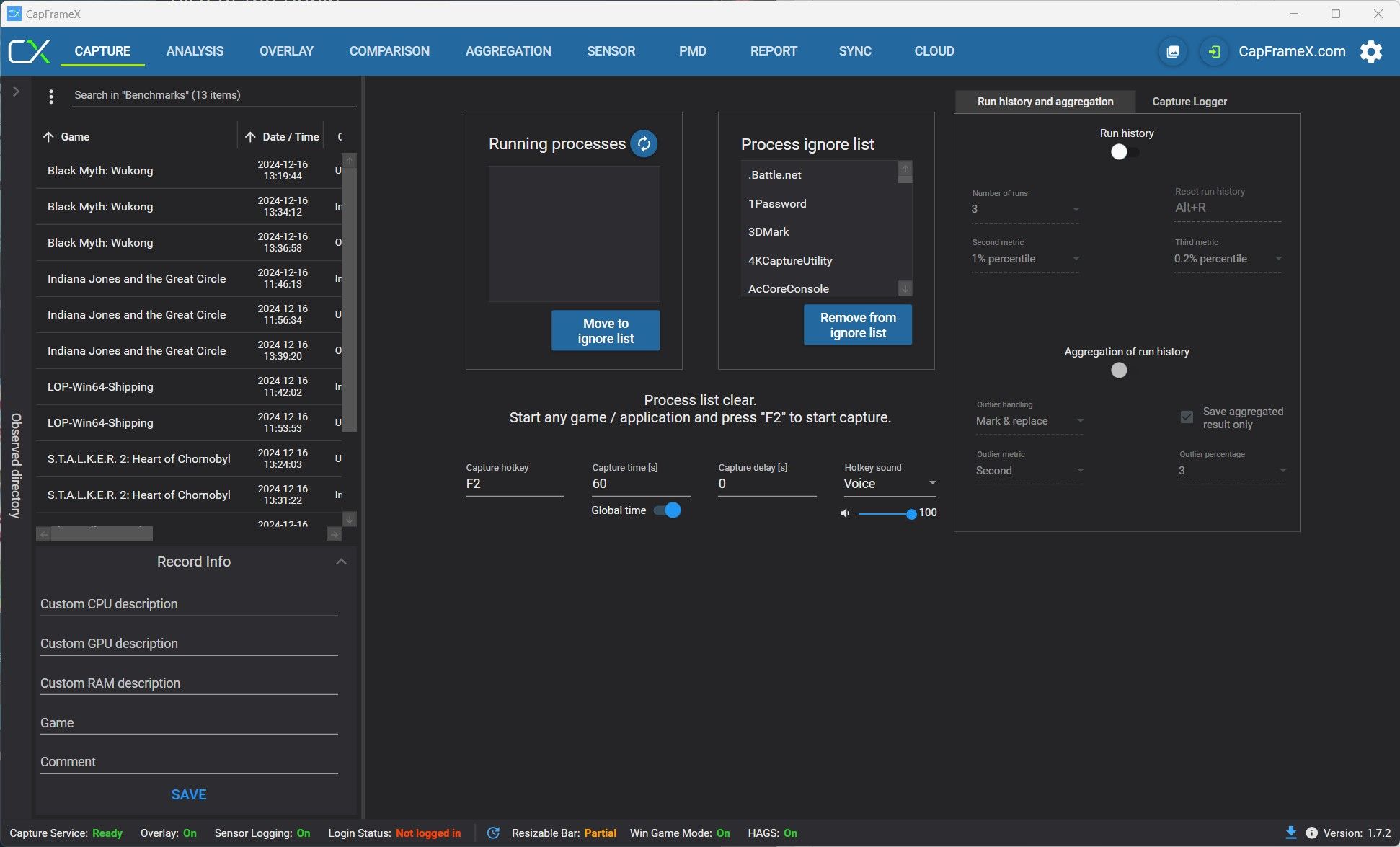Click the version info icon
This screenshot has width=1400, height=847.
[x=1312, y=833]
